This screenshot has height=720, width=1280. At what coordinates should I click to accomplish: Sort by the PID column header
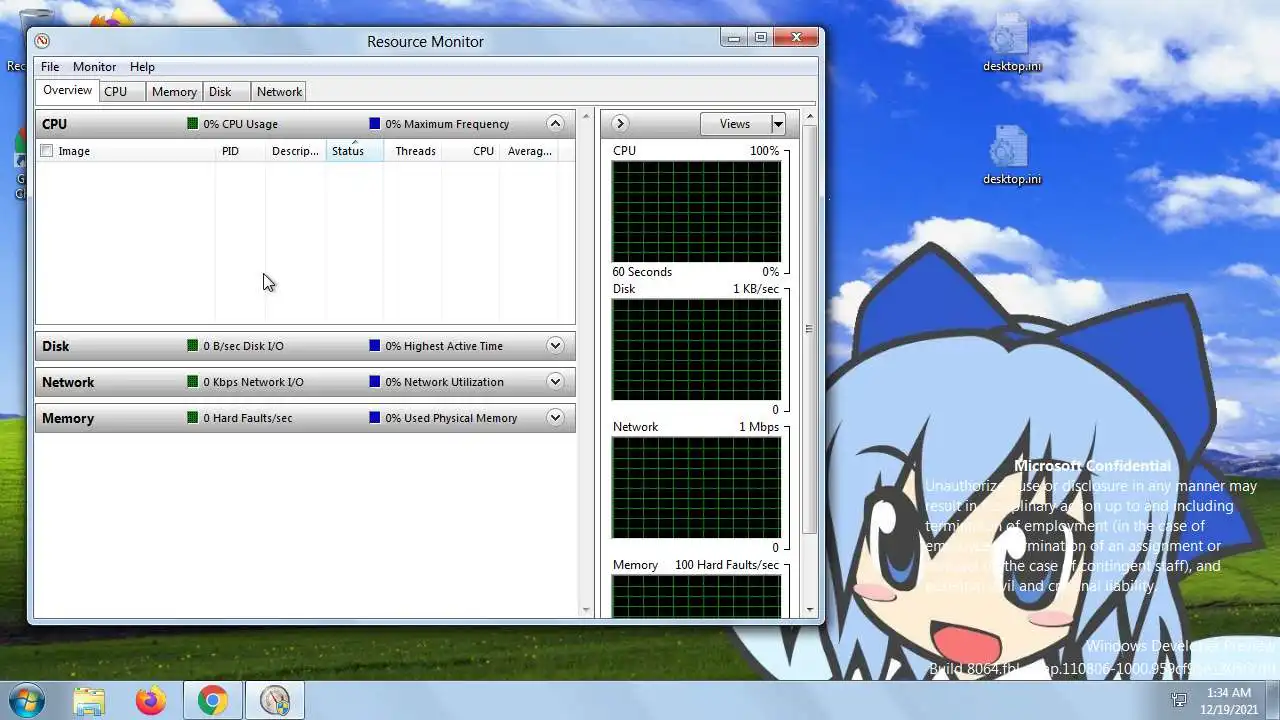240,151
